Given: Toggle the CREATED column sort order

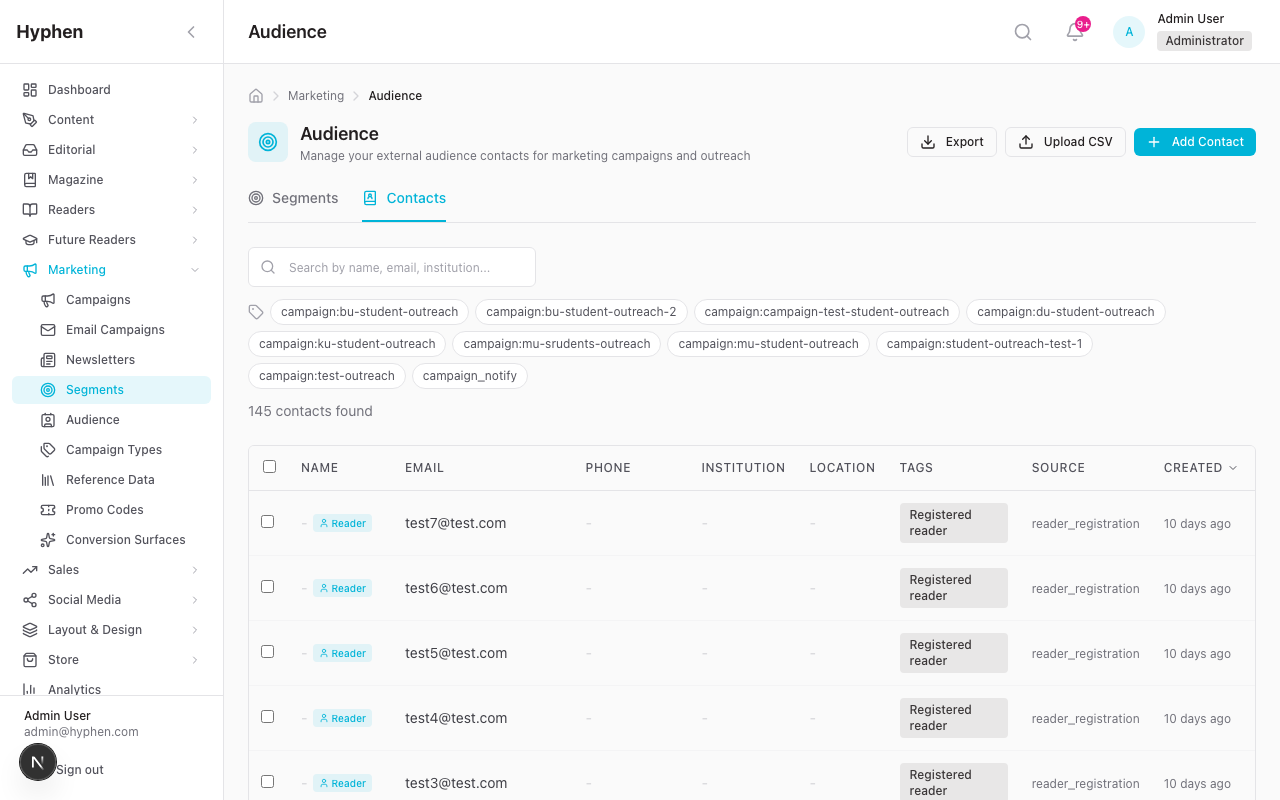Looking at the screenshot, I should tap(1199, 467).
